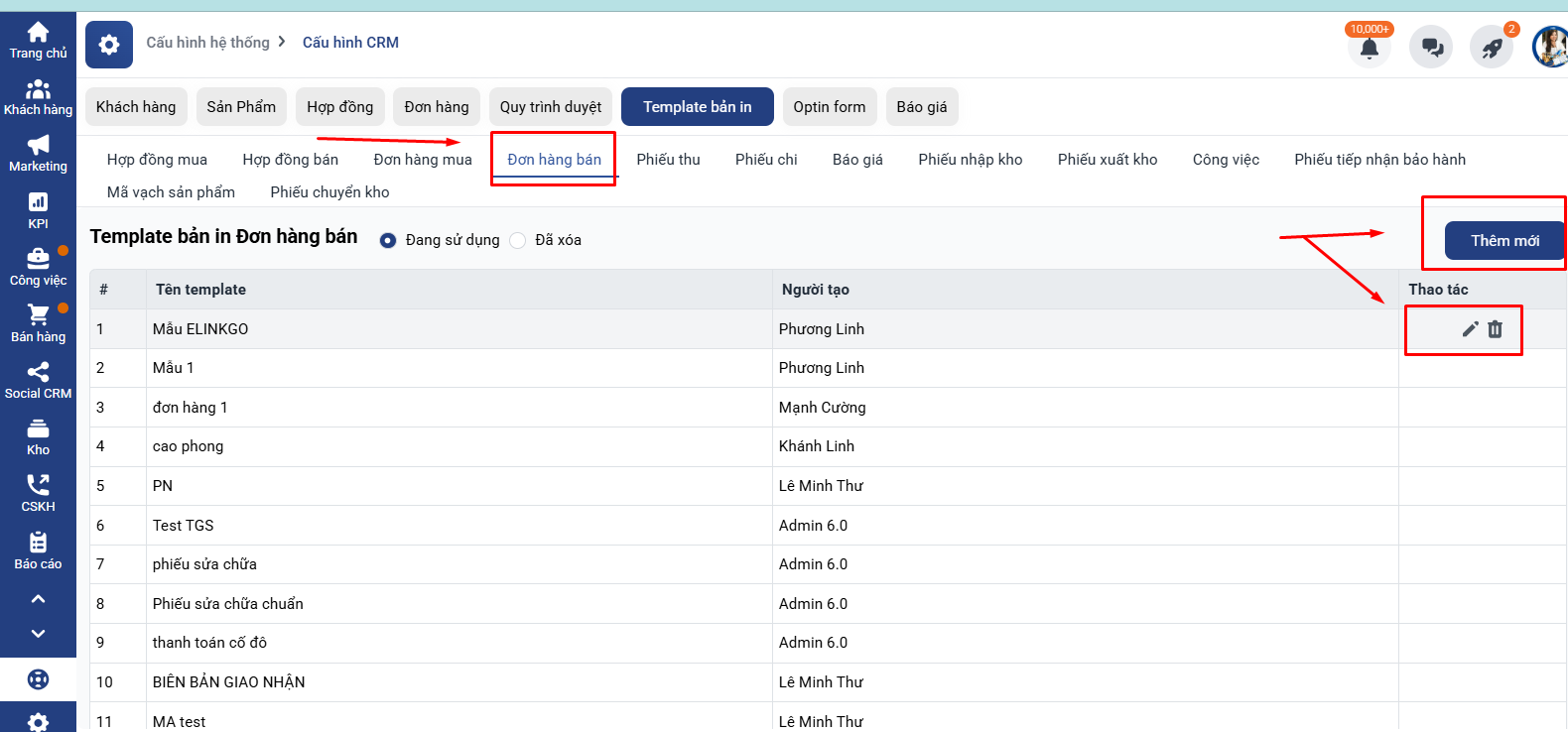Screen dimensions: 1568x732
Task: Open the Quy trình duyệt tab
Action: click(x=551, y=107)
